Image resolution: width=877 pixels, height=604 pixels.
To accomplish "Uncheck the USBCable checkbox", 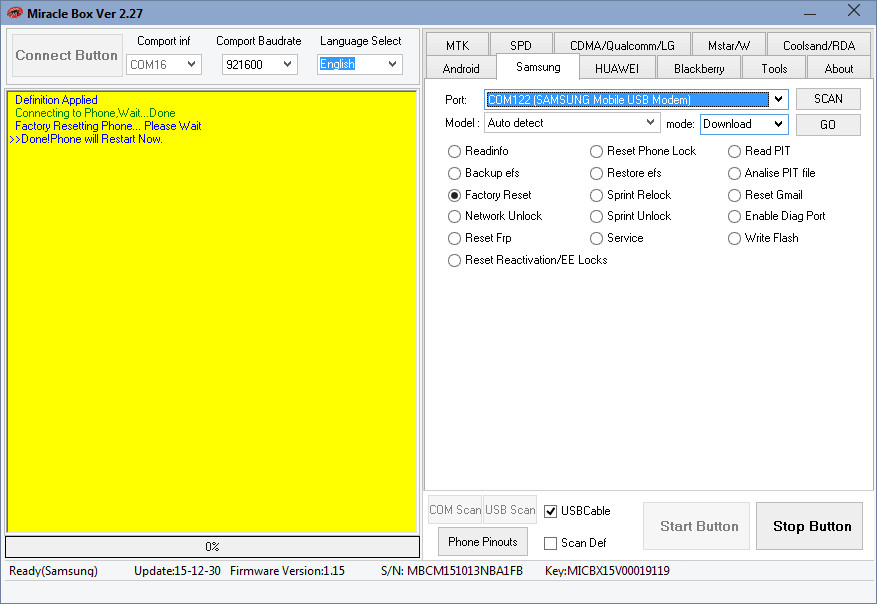I will (550, 511).
